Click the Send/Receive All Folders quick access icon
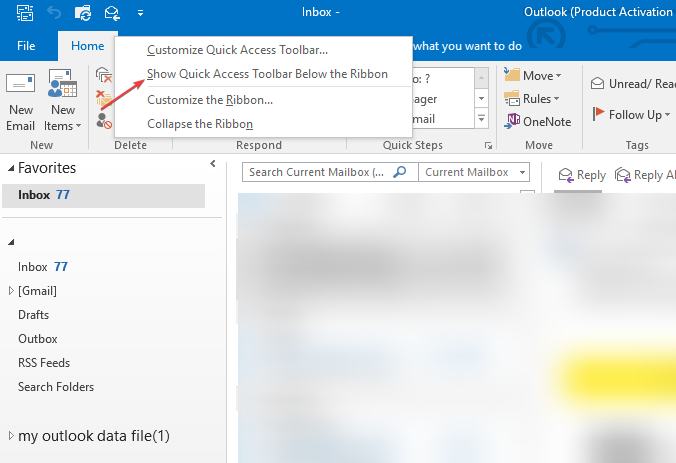 pyautogui.click(x=83, y=13)
